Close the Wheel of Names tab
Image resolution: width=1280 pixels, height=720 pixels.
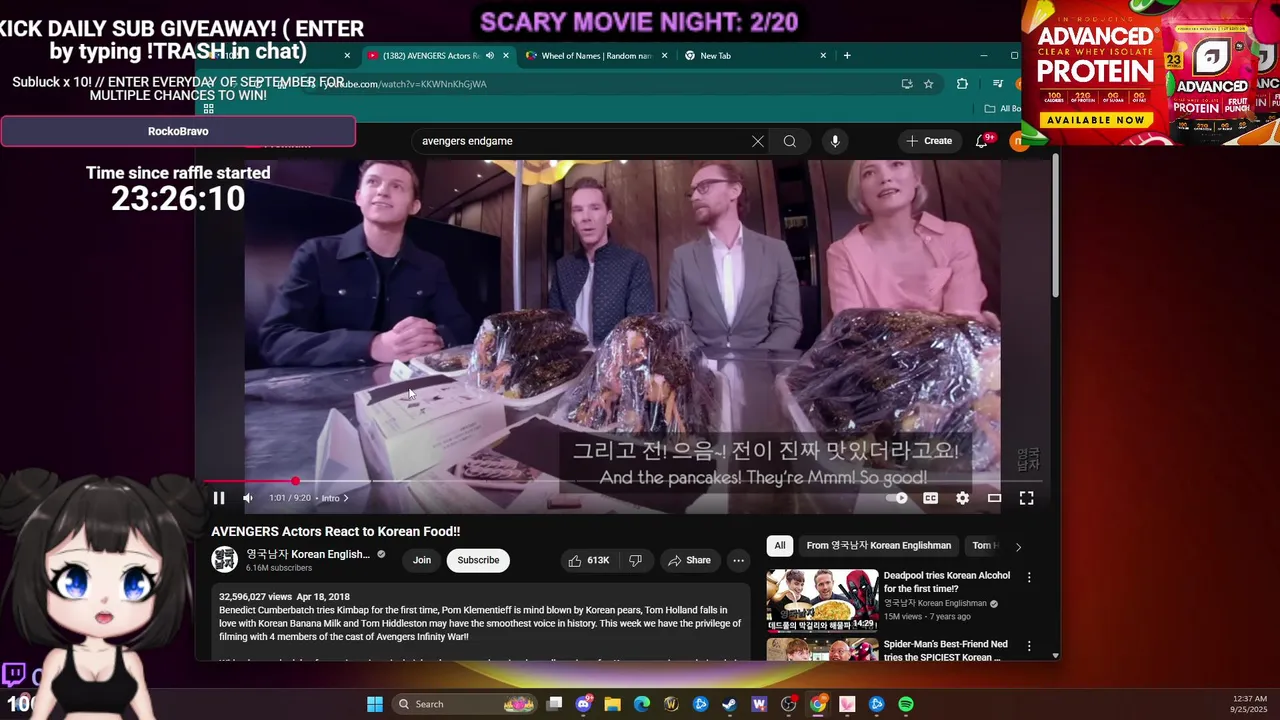[664, 56]
